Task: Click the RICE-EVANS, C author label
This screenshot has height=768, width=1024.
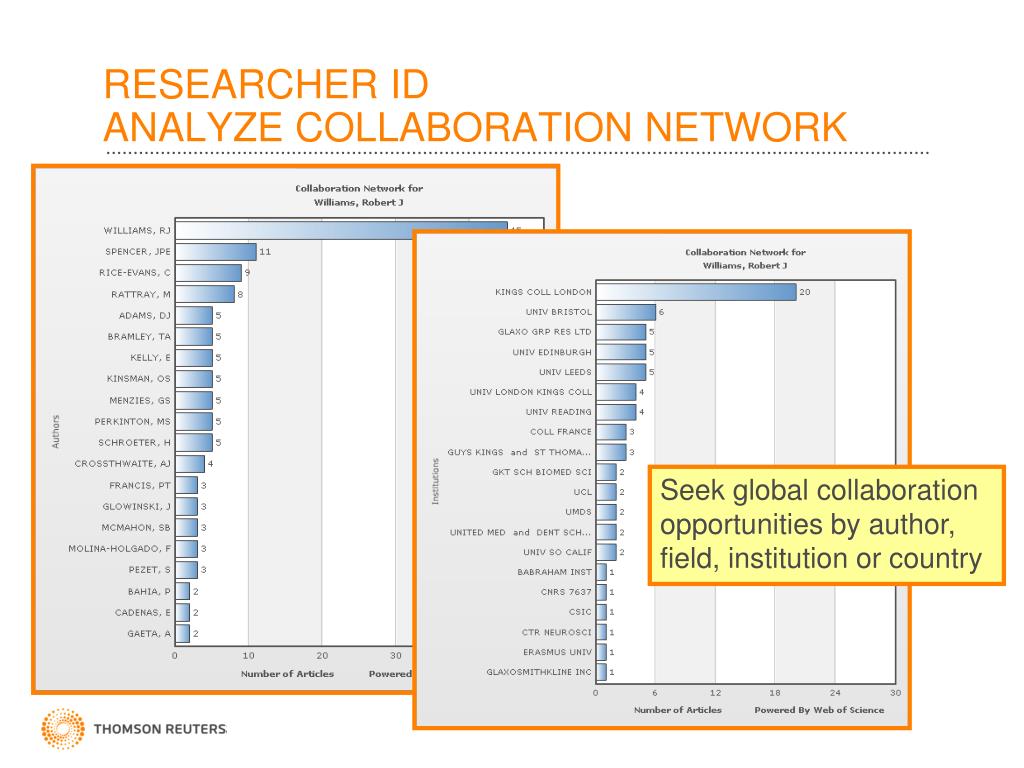Action: (x=135, y=272)
